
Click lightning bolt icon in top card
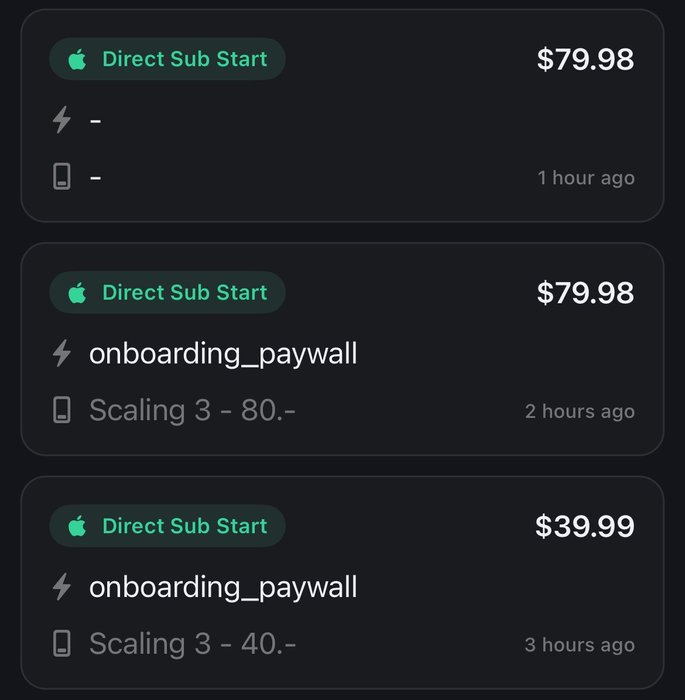point(62,120)
